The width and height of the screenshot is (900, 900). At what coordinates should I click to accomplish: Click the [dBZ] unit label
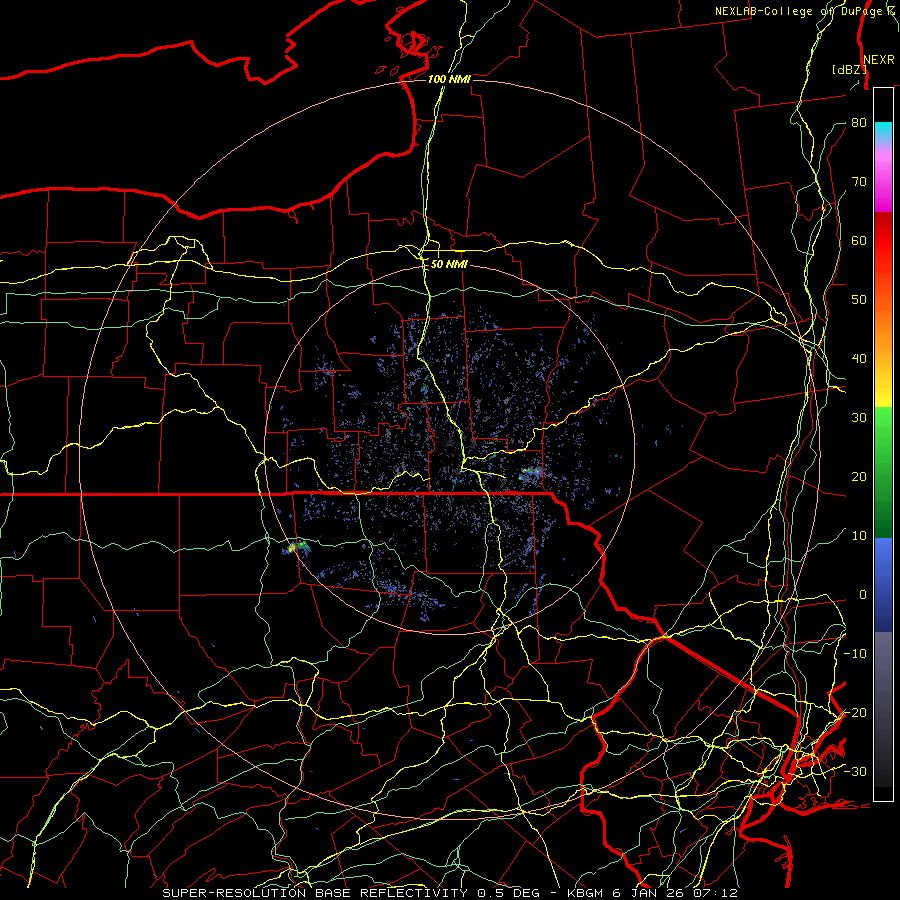point(849,69)
